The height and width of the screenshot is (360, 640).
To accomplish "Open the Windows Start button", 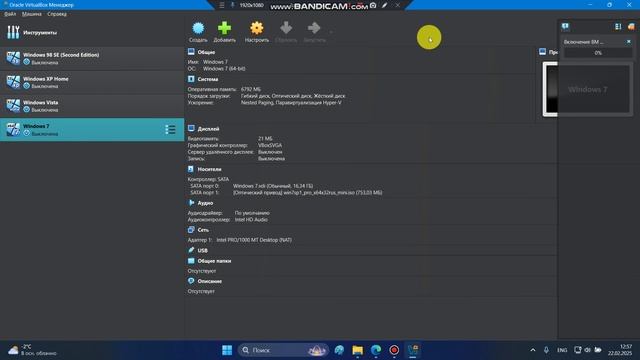I will [x=227, y=350].
